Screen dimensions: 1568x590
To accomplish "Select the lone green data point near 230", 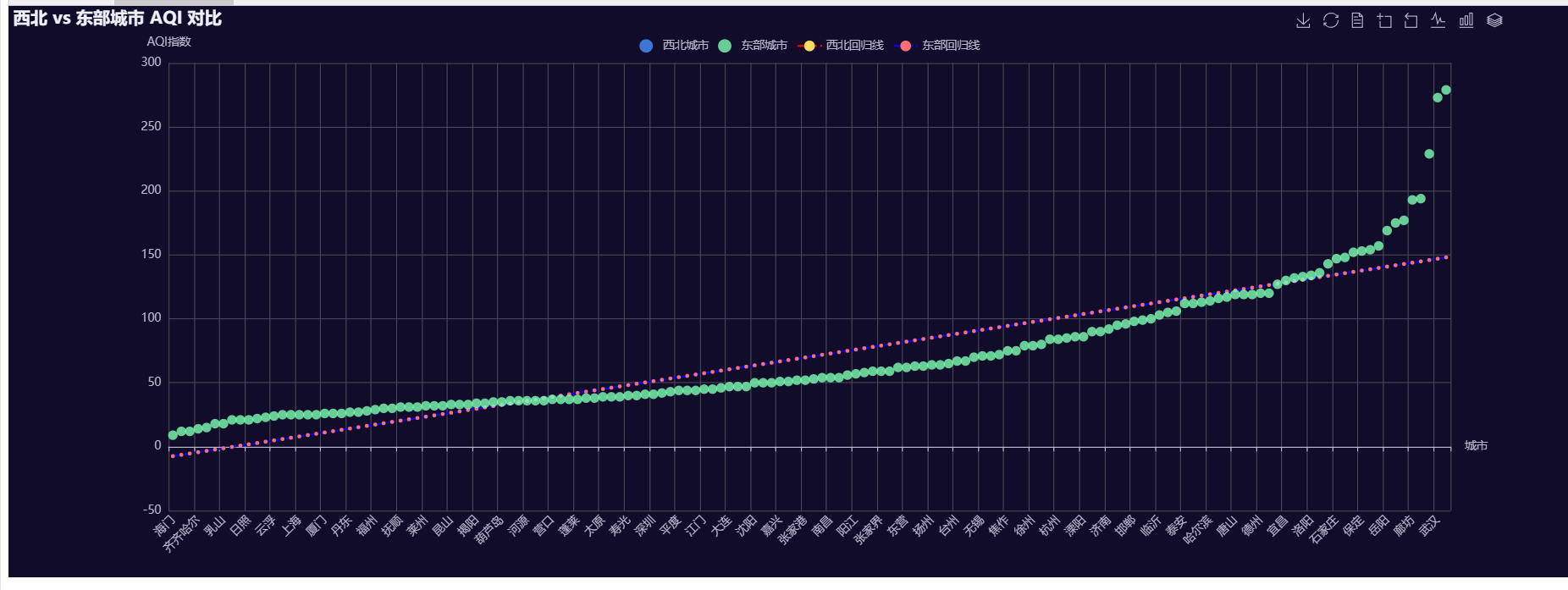I will [x=1429, y=154].
